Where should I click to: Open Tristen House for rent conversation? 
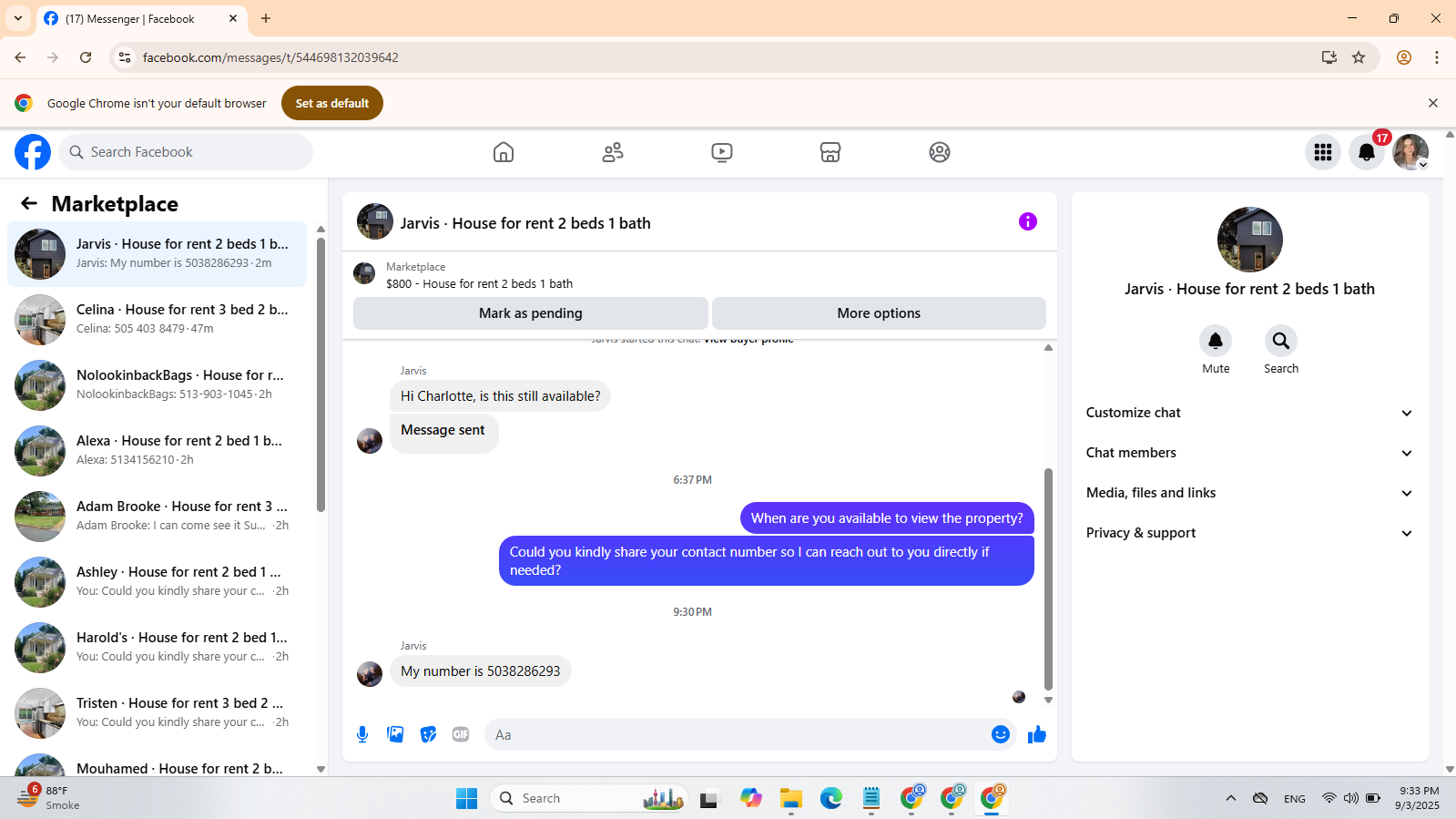(x=157, y=713)
